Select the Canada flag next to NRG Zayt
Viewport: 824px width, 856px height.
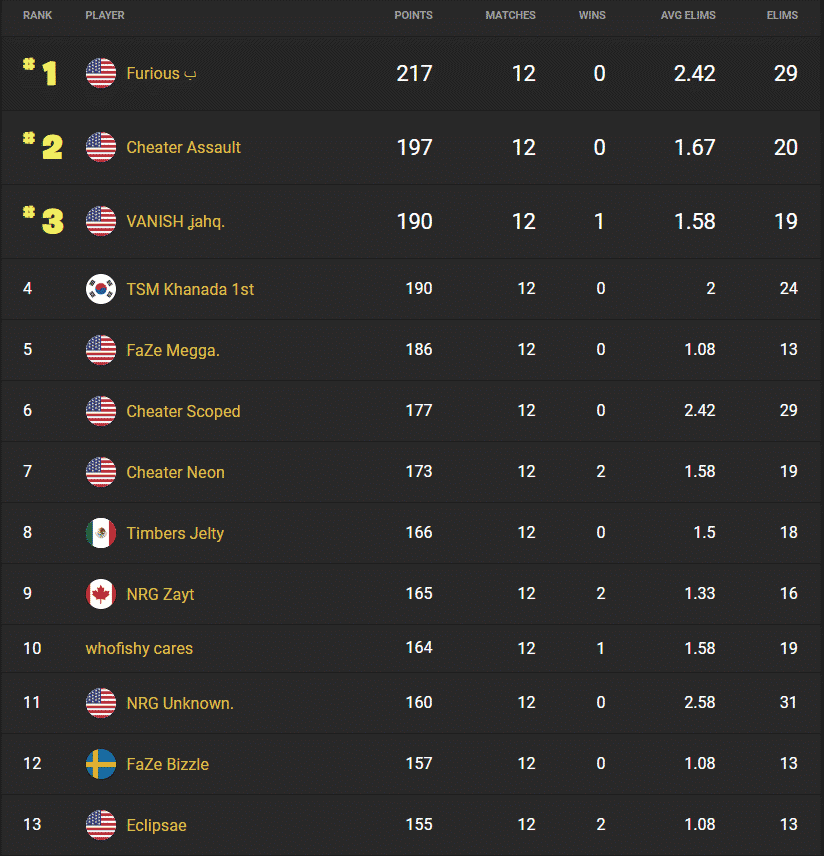[100, 594]
